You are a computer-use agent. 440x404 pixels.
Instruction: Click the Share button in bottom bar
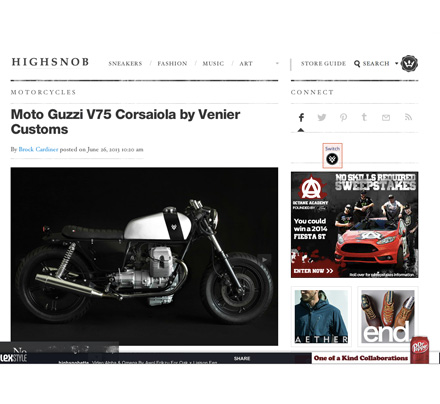242,358
